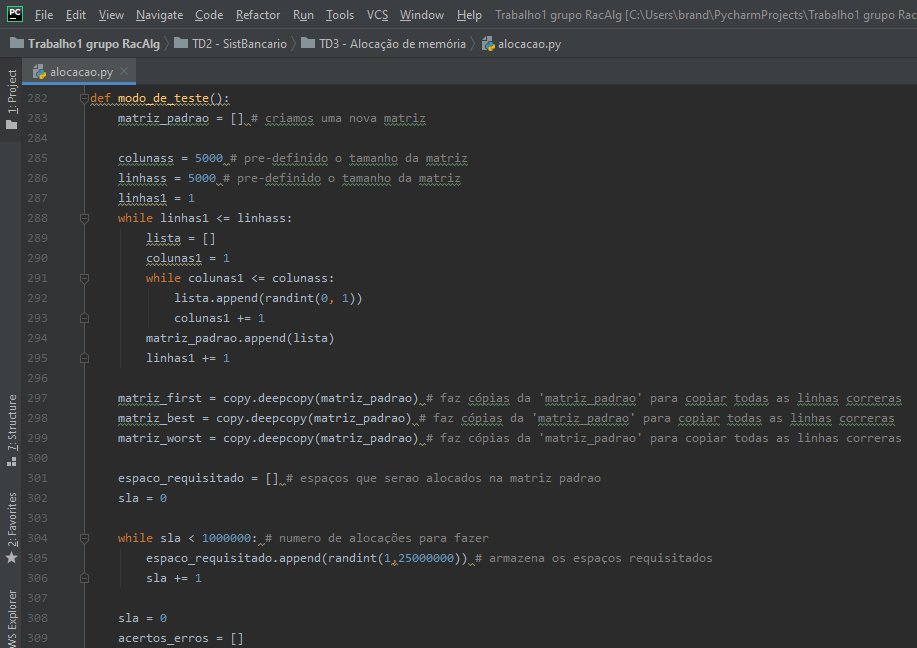Open the 1: Project tool window
The width and height of the screenshot is (917, 648).
[x=12, y=91]
